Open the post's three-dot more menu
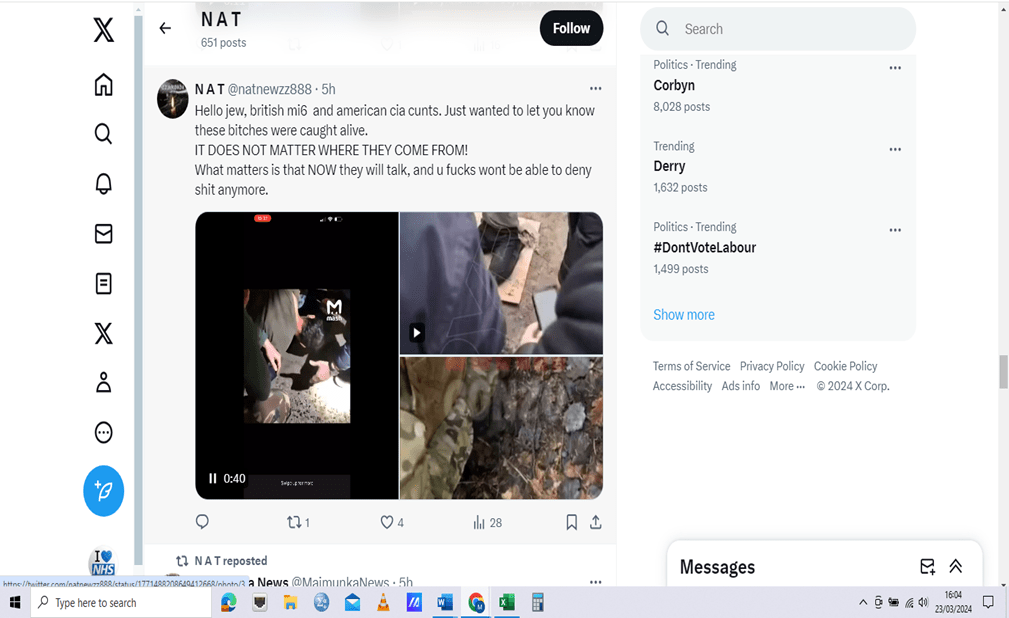1009x618 pixels. [x=595, y=89]
